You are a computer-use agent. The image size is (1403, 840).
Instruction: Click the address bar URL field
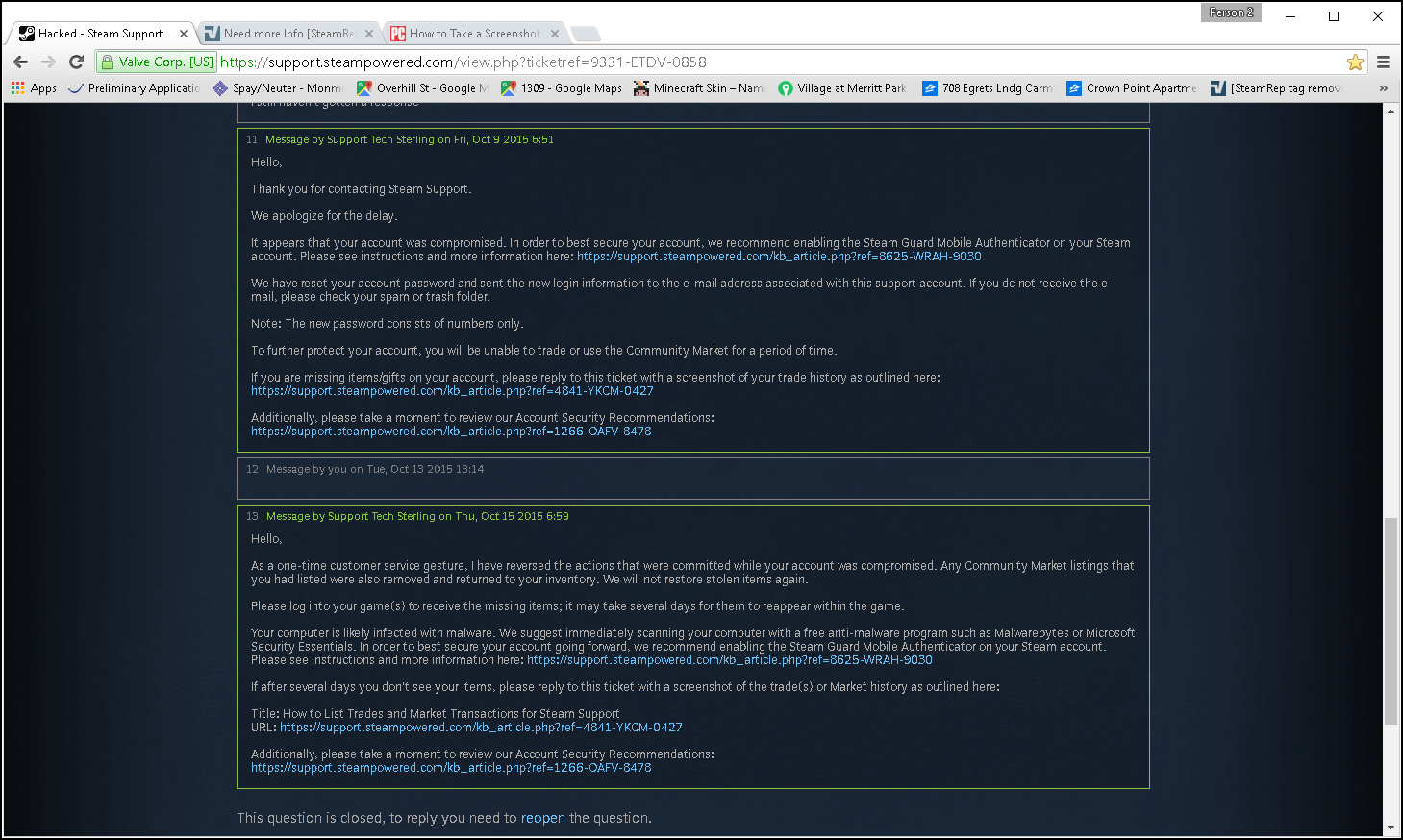pos(769,62)
